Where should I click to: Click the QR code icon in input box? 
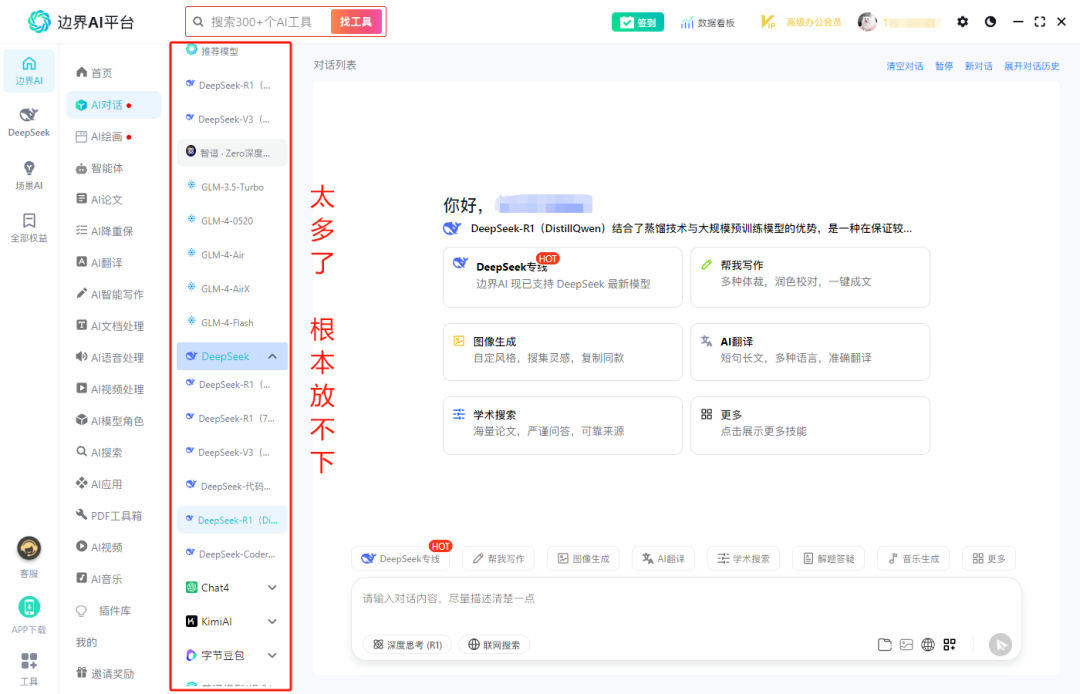[950, 645]
